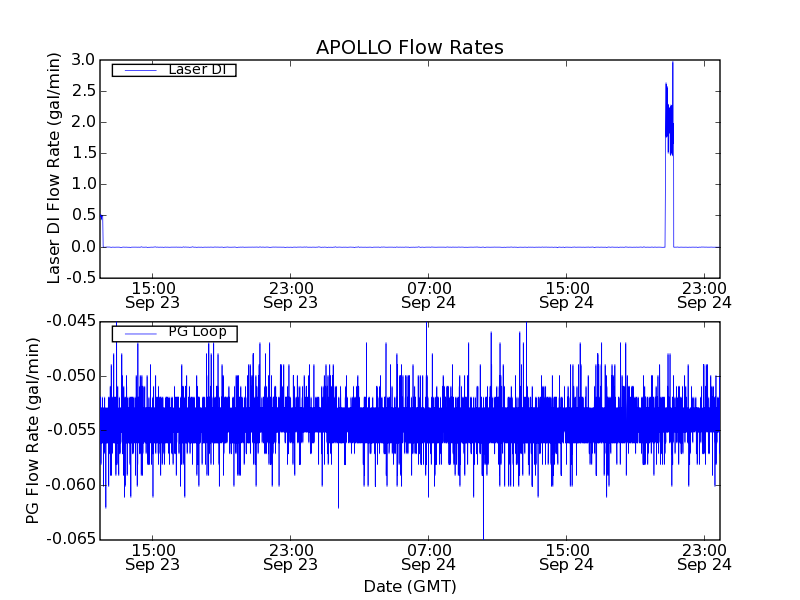Click bottom plot's 23:00 Sep 24 label

(x=704, y=558)
